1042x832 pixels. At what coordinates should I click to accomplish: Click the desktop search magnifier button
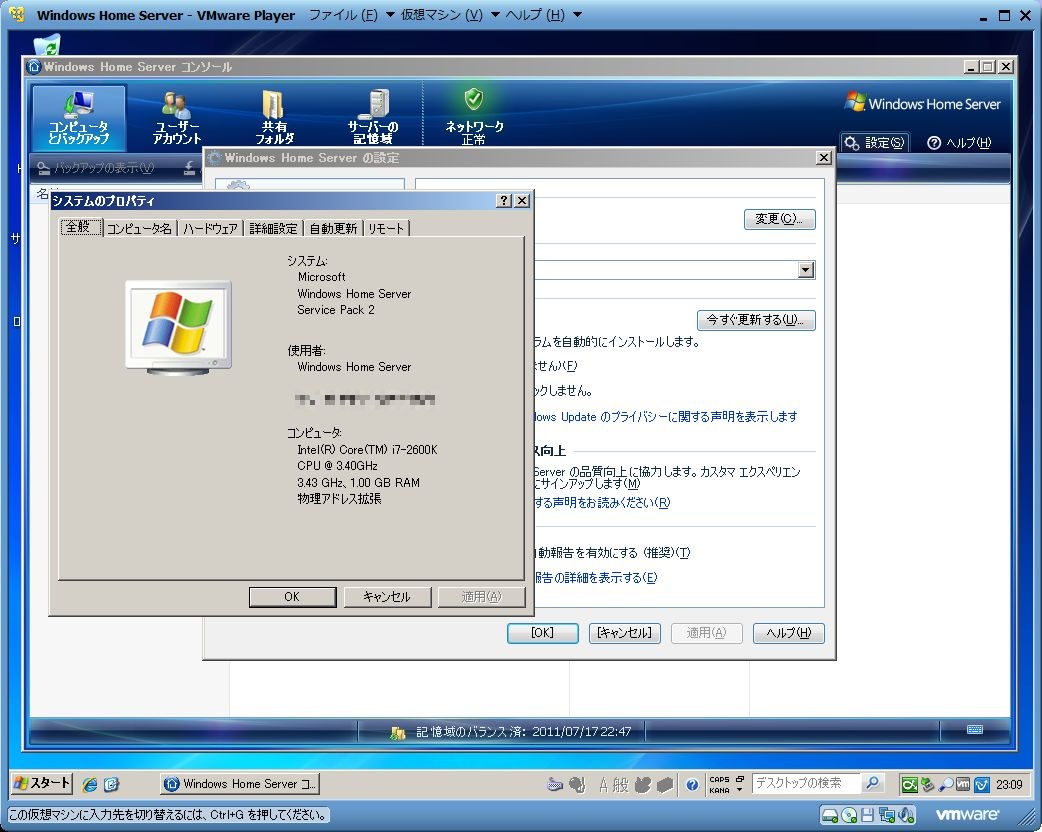coord(872,783)
